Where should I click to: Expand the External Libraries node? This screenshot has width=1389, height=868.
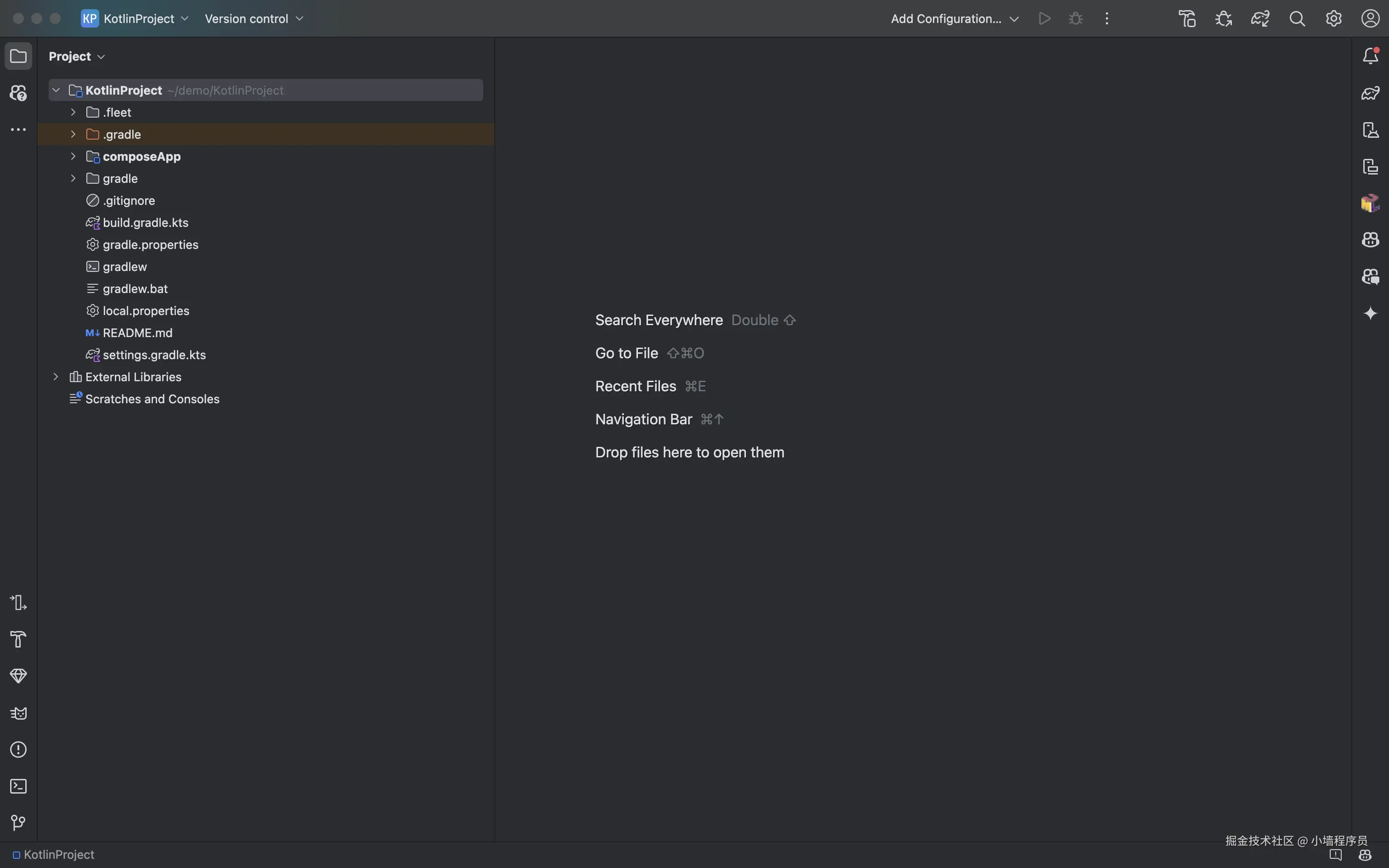click(x=56, y=377)
